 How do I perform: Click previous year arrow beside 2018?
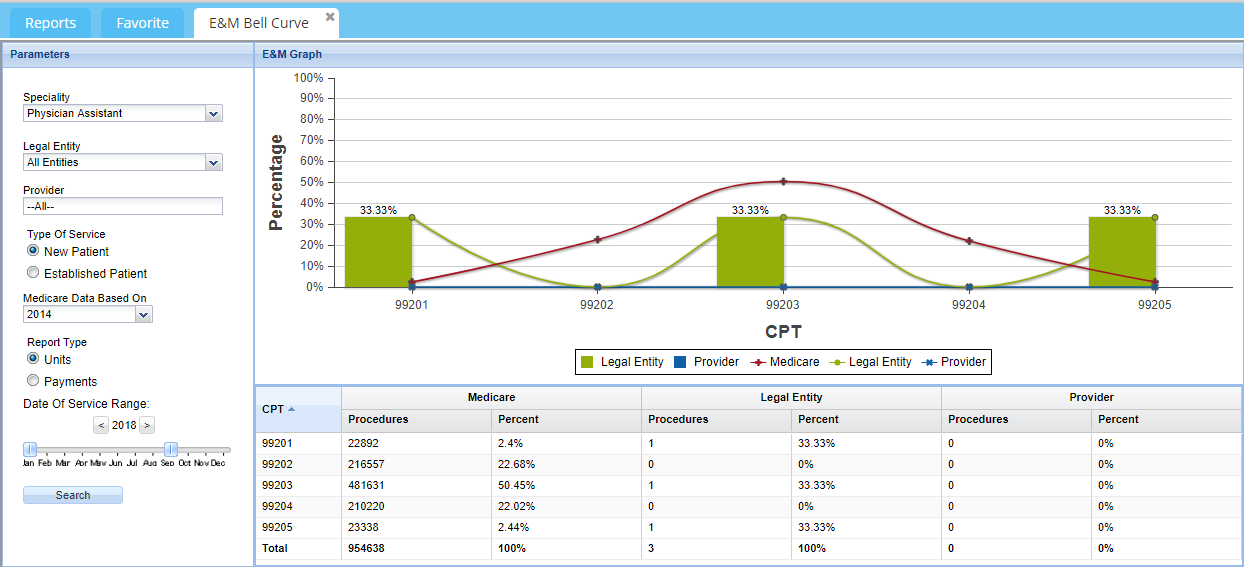(101, 425)
